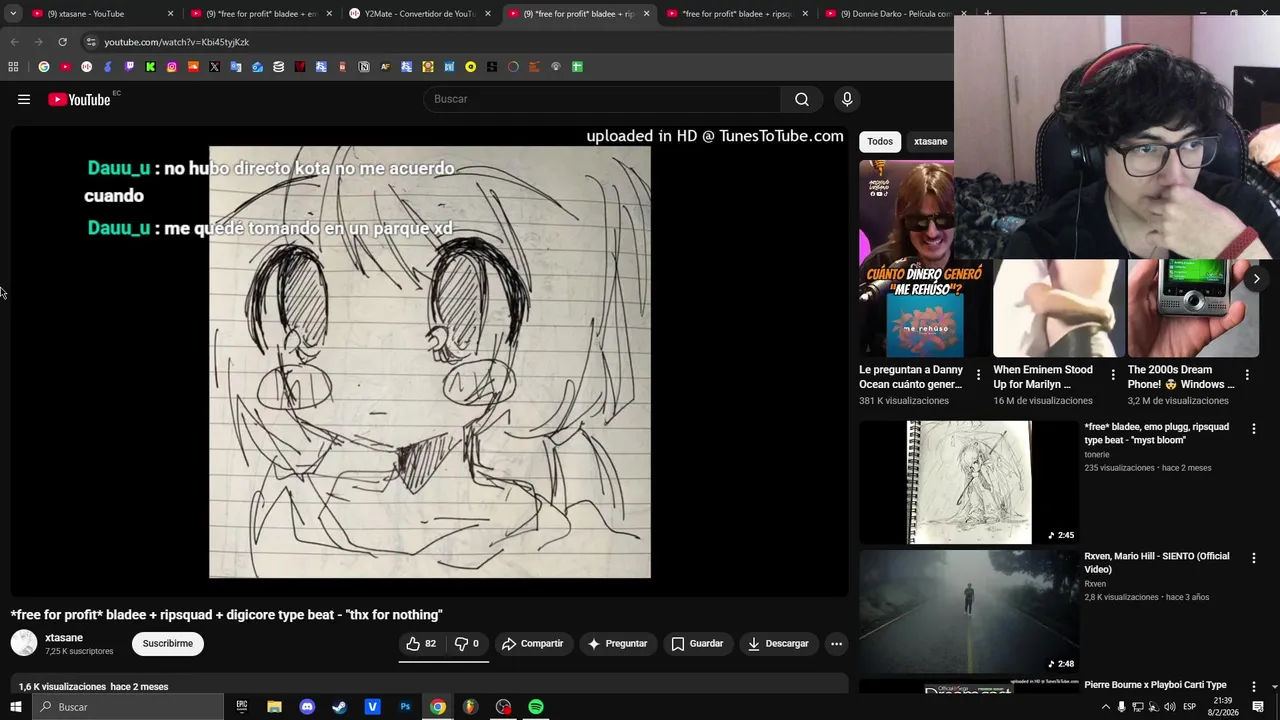Open Rxven SIENTO foggy road thumbnail
Screen dimensions: 1280x720
(969, 611)
